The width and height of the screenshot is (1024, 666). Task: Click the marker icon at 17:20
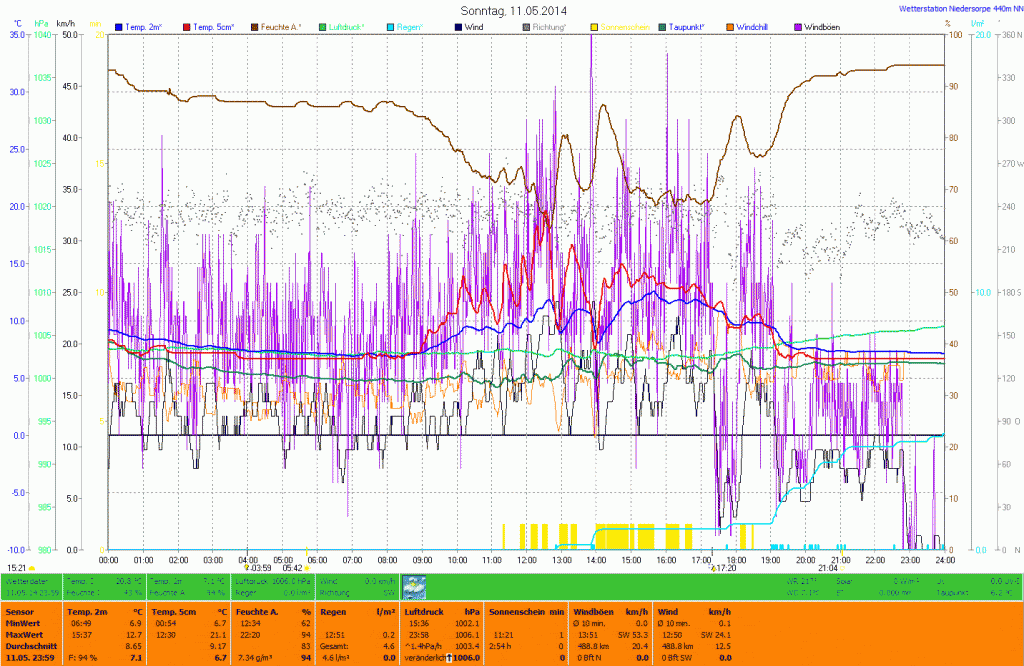tap(714, 568)
